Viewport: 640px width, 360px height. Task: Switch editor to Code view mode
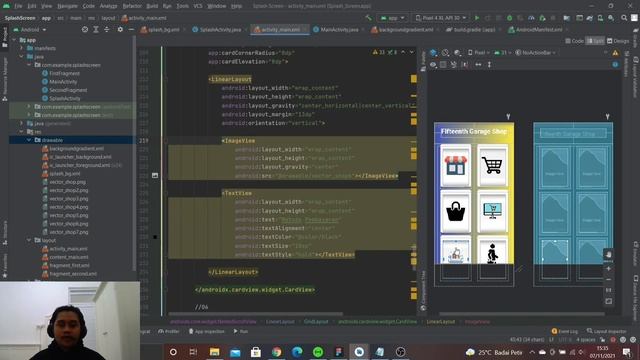575,41
